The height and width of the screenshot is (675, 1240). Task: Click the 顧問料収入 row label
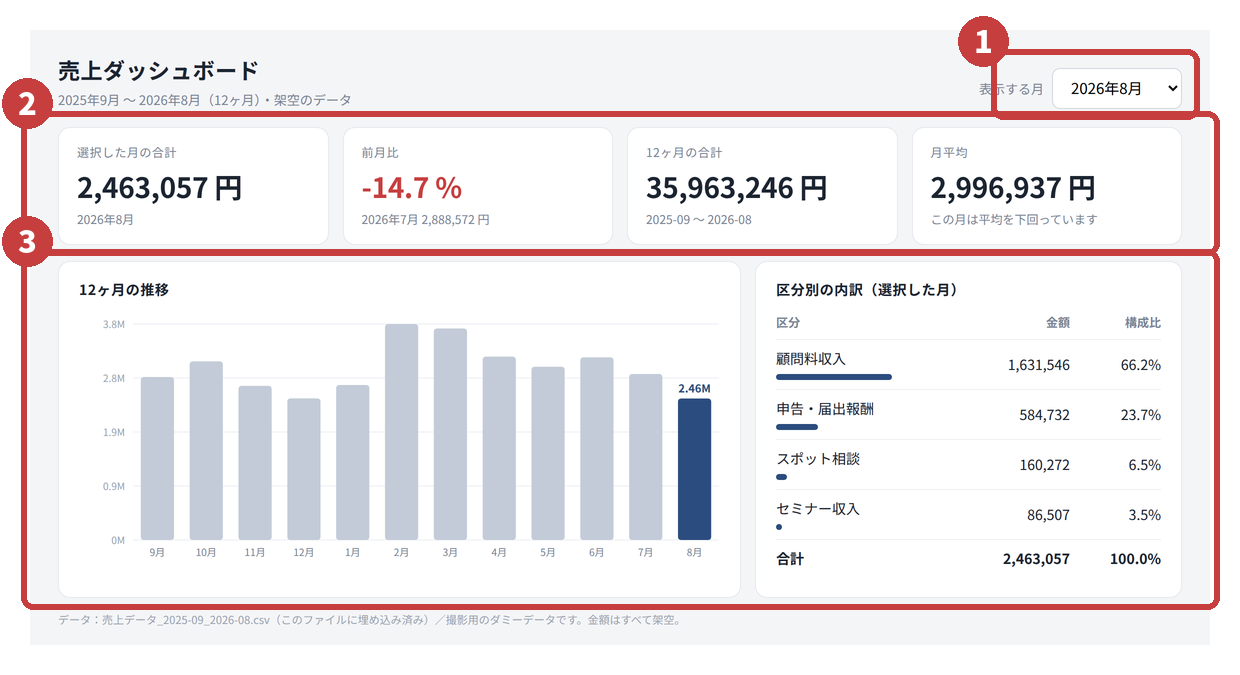(811, 358)
